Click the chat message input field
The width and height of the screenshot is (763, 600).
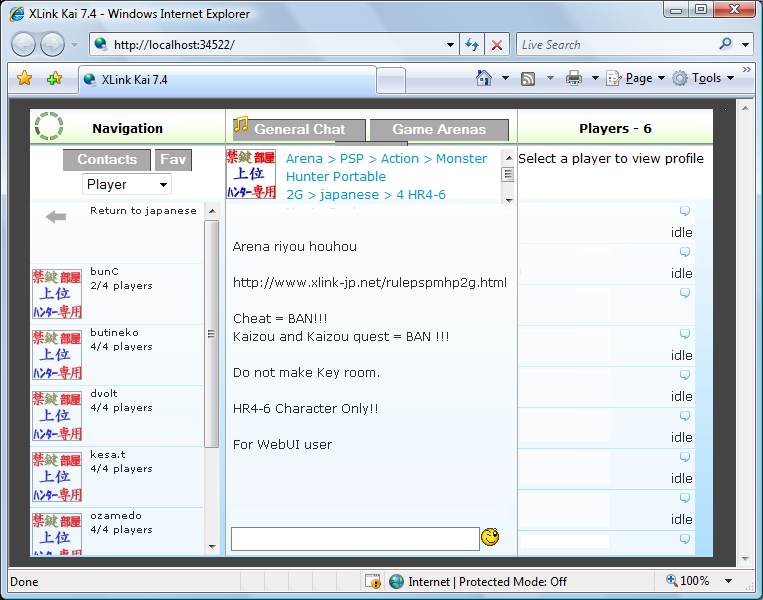click(x=355, y=539)
